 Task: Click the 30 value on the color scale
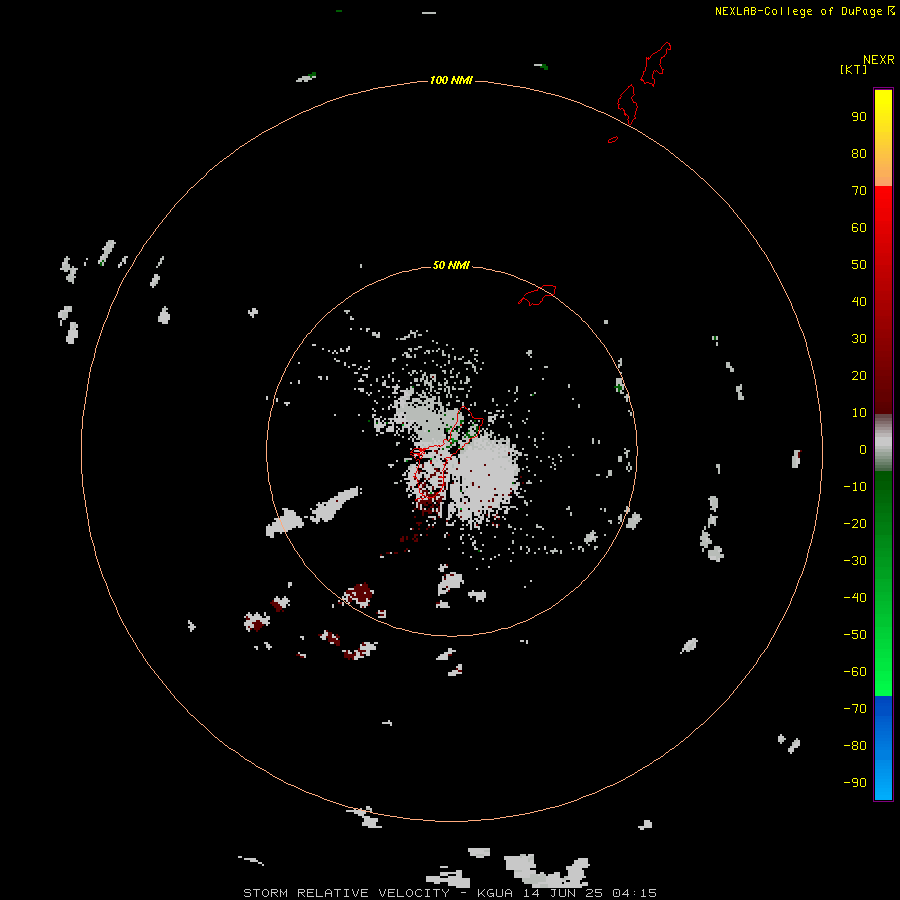859,339
